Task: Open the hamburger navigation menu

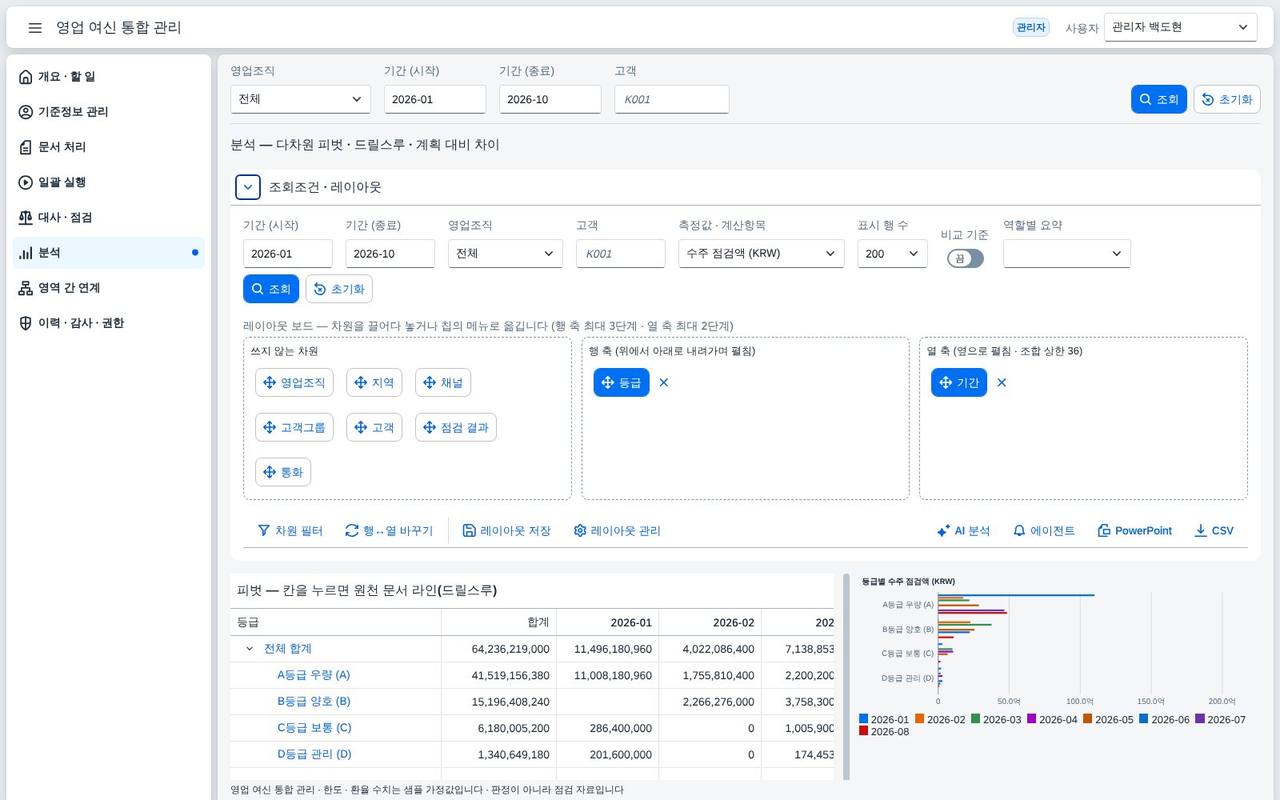Action: [x=35, y=28]
